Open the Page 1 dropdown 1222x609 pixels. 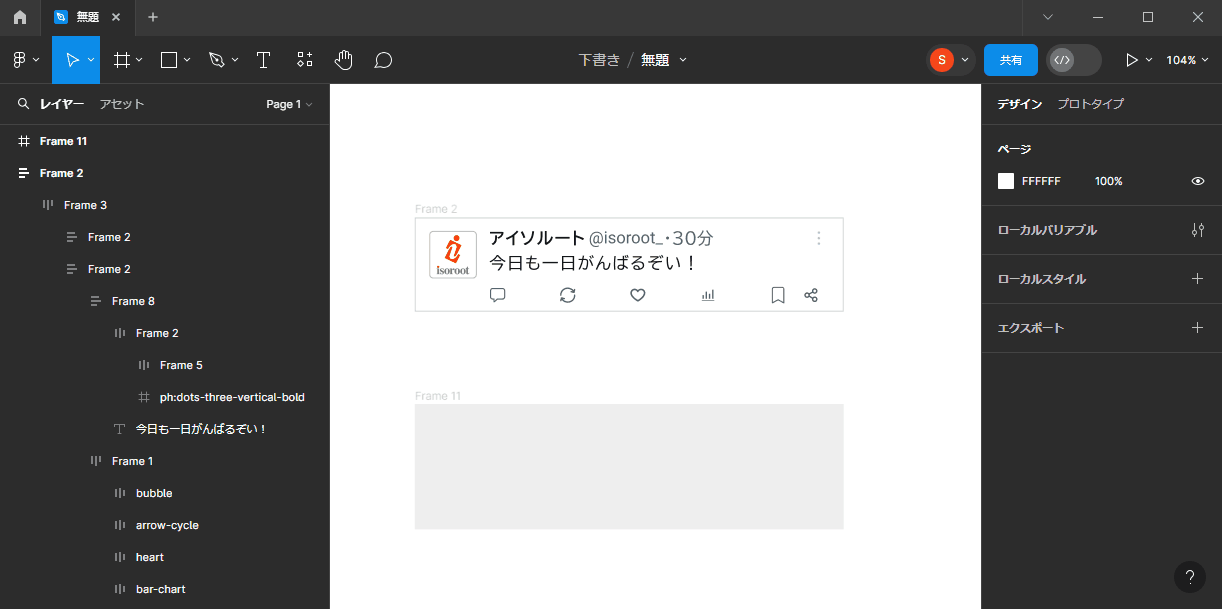pos(289,104)
